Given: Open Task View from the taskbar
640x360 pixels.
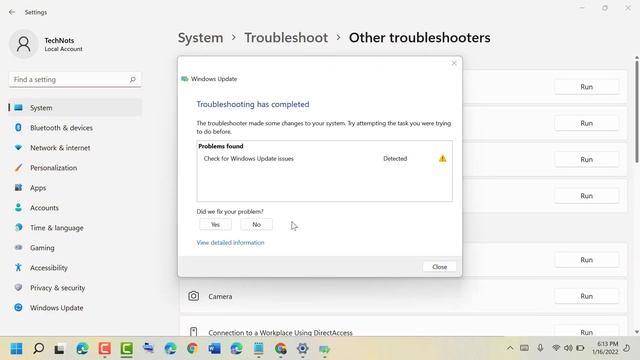Looking at the screenshot, I should [x=59, y=349].
